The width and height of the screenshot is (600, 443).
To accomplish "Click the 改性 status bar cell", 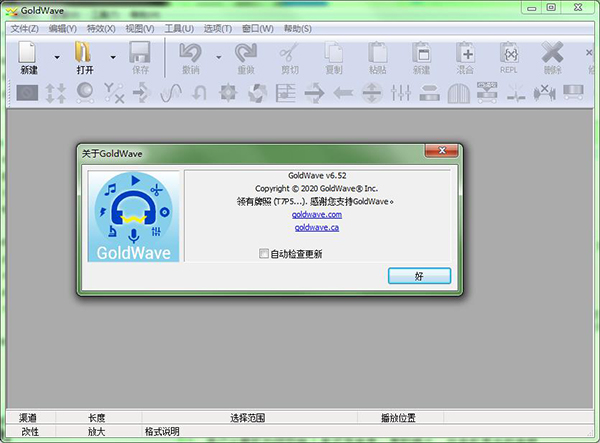I will 30,432.
